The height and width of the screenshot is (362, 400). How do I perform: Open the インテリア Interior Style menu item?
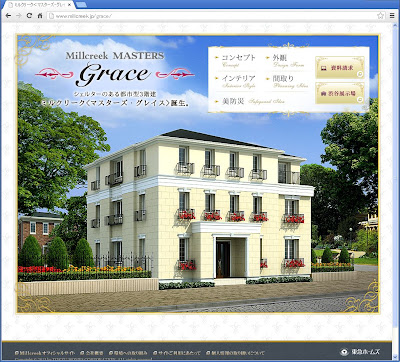(x=235, y=82)
